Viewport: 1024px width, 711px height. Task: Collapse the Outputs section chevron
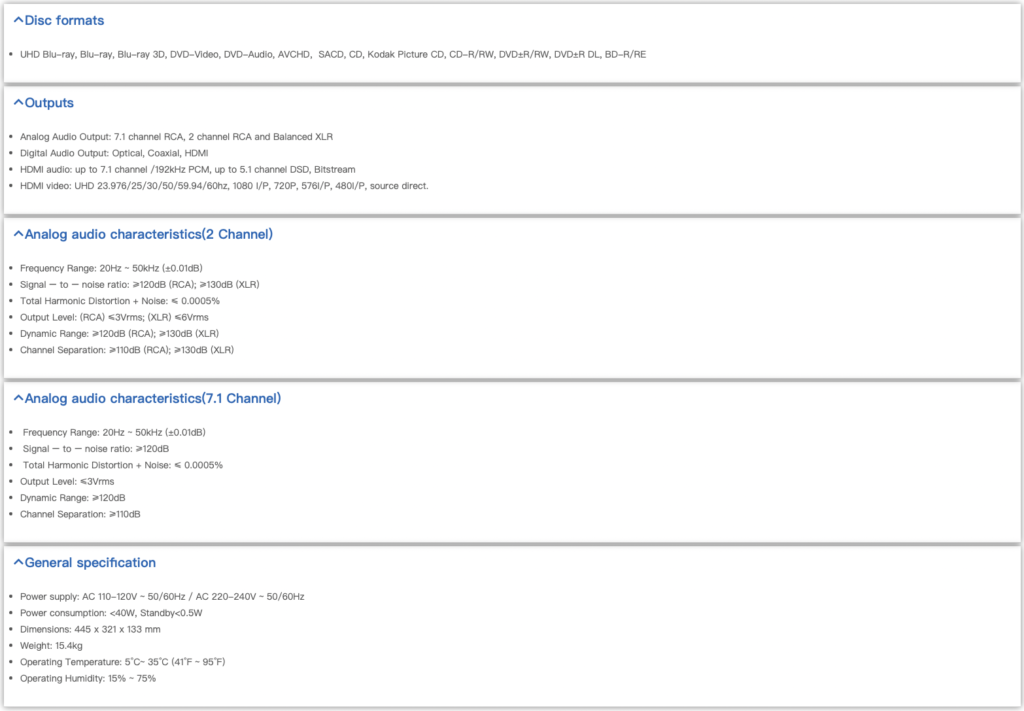pos(18,102)
